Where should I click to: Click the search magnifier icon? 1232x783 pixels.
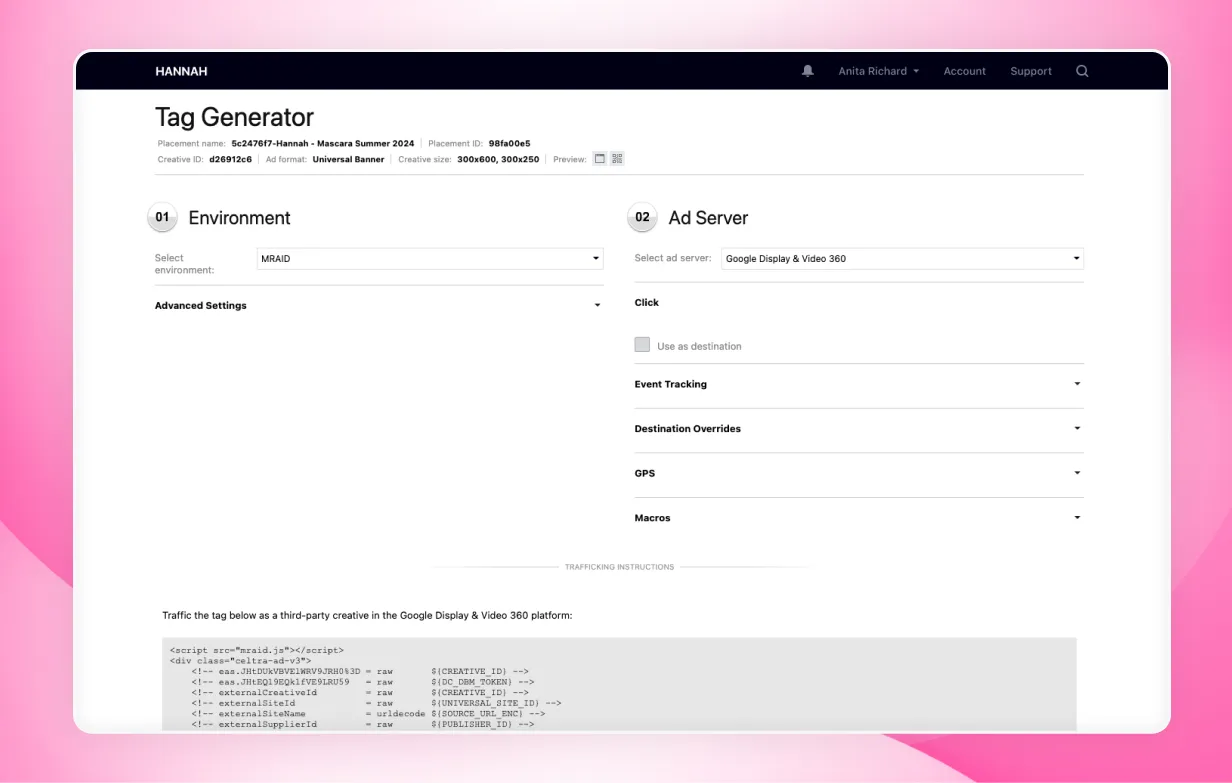coord(1082,71)
